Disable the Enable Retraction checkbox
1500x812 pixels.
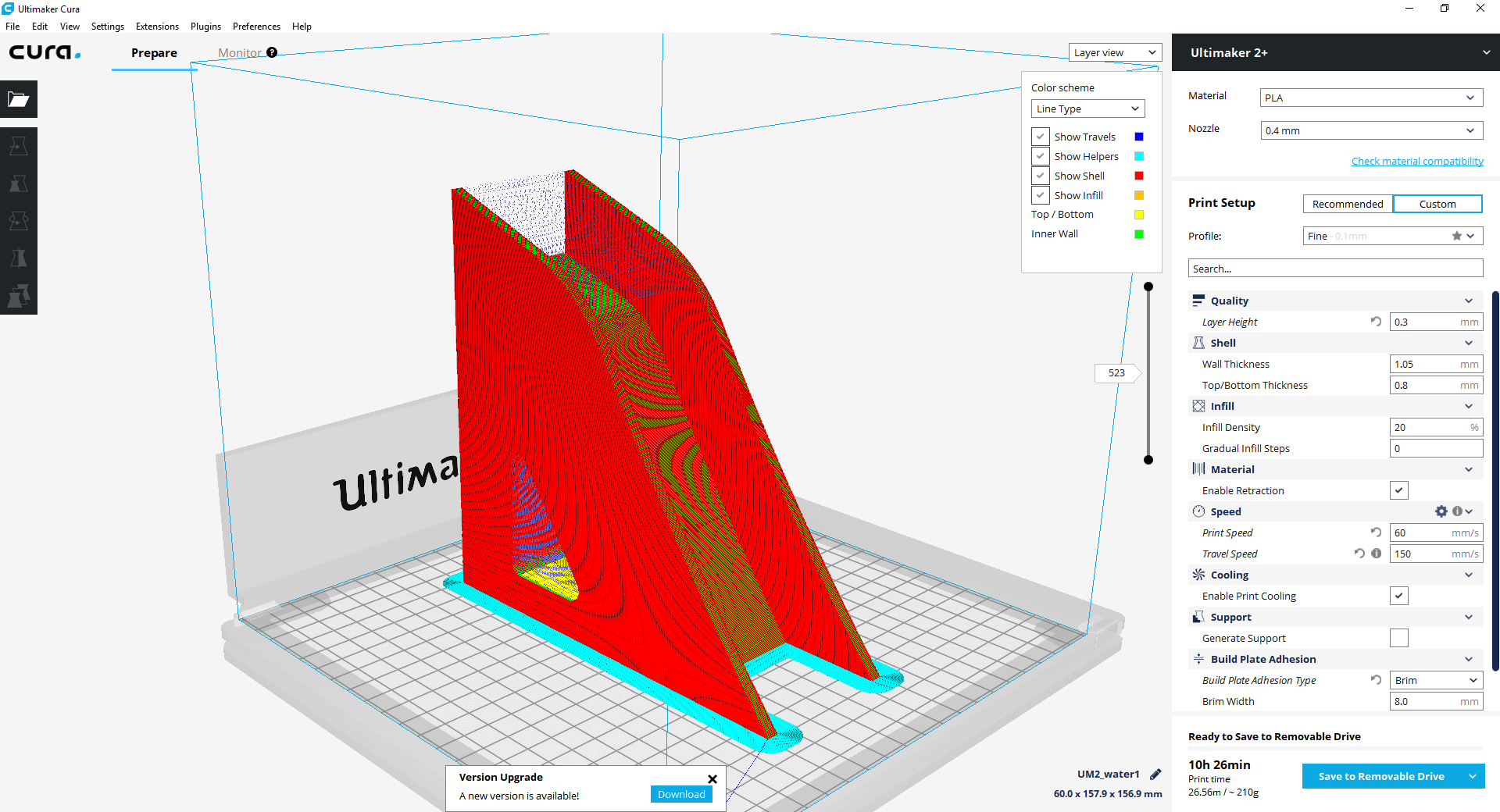click(1399, 490)
